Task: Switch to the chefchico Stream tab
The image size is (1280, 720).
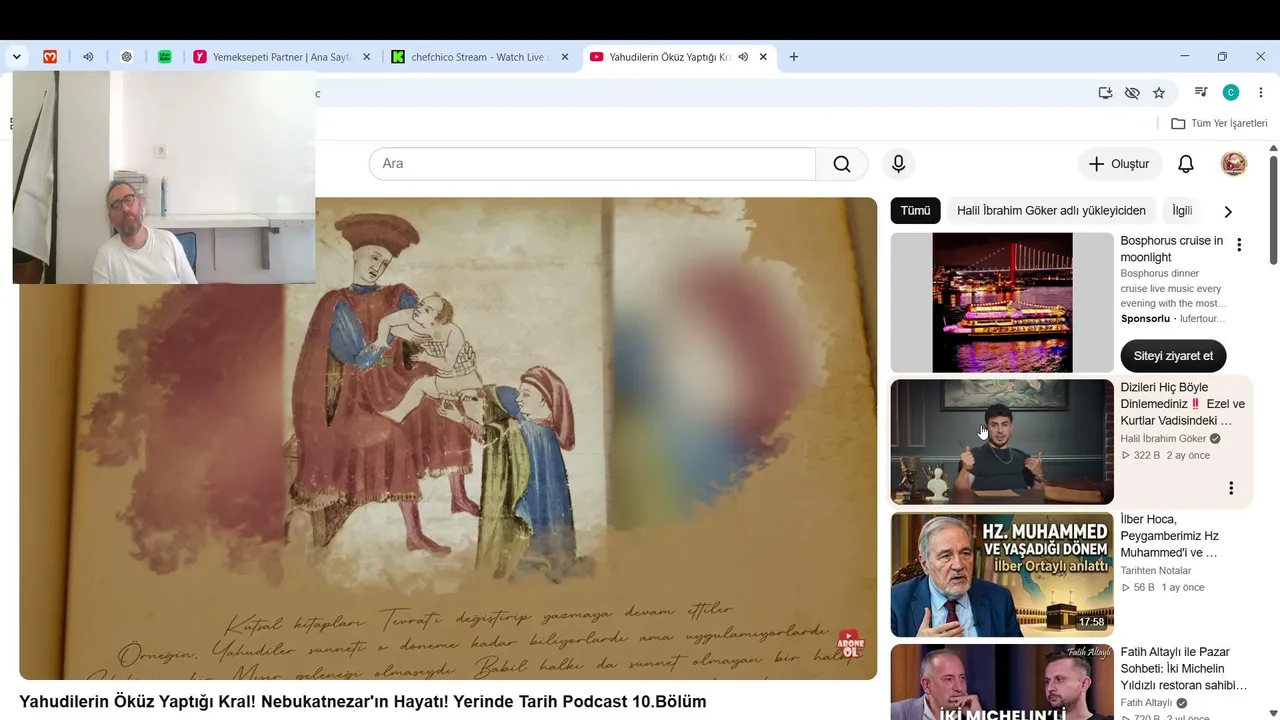Action: tap(480, 57)
